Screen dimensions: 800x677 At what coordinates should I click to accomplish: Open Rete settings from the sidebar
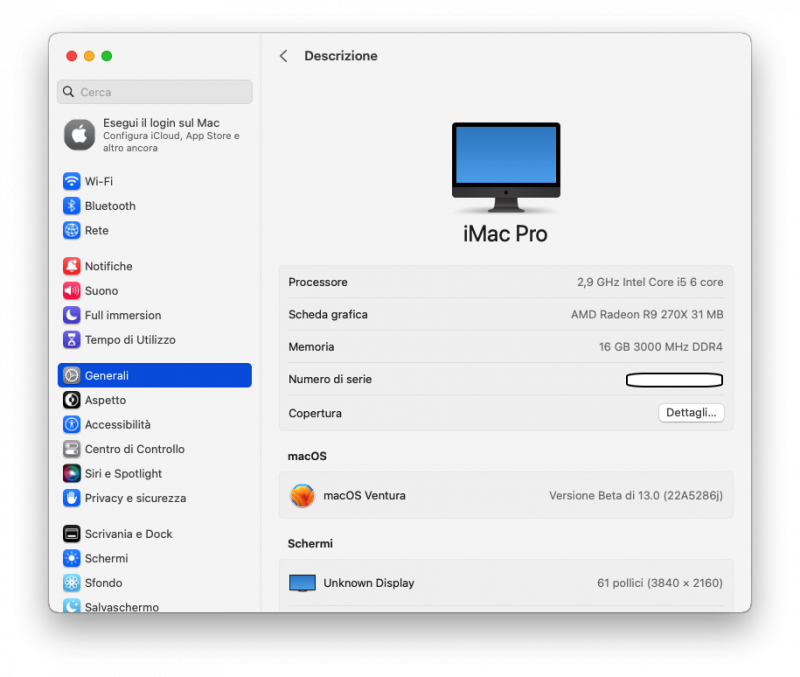71,230
